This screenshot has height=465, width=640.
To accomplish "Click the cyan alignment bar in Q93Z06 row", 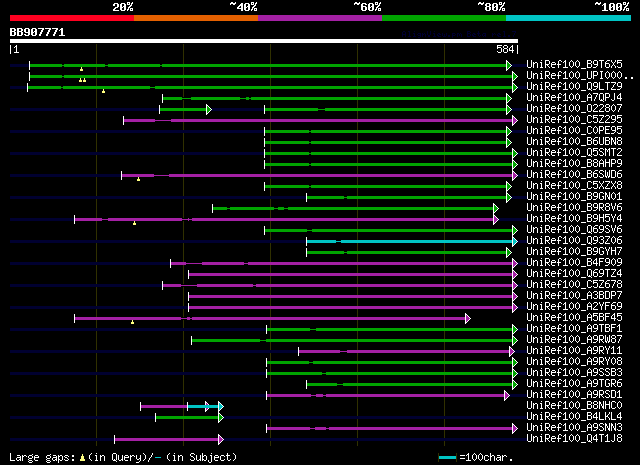I will pyautogui.click(x=412, y=242).
